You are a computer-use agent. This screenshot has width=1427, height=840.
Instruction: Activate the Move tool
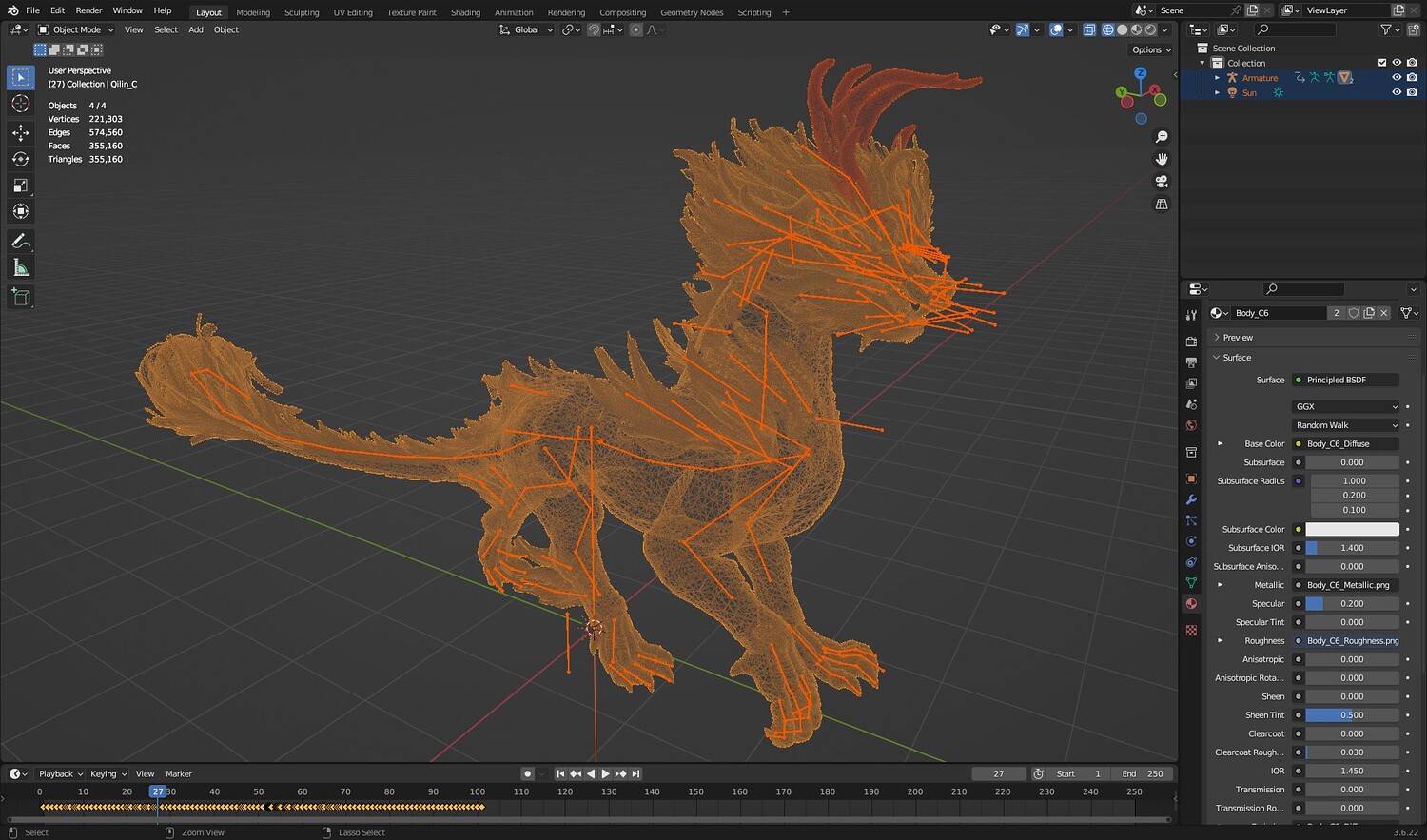click(x=21, y=132)
